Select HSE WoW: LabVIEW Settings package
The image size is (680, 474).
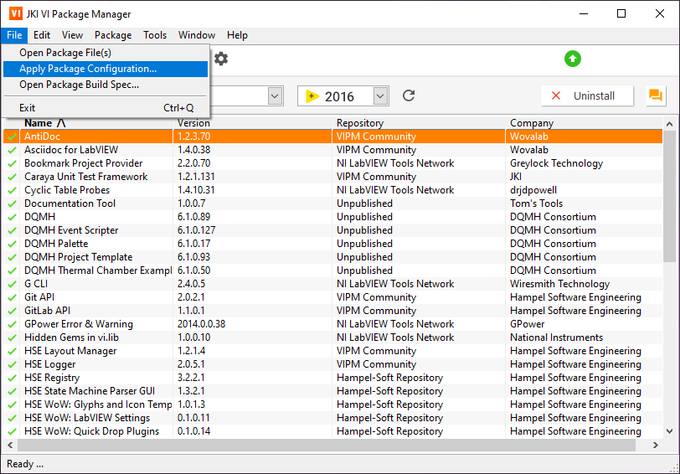tap(333, 418)
